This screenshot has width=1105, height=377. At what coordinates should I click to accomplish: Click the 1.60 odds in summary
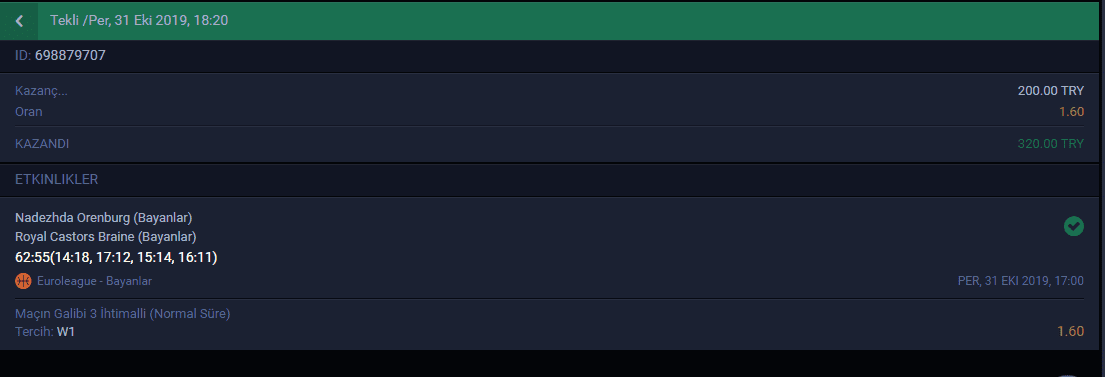pyautogui.click(x=1071, y=111)
